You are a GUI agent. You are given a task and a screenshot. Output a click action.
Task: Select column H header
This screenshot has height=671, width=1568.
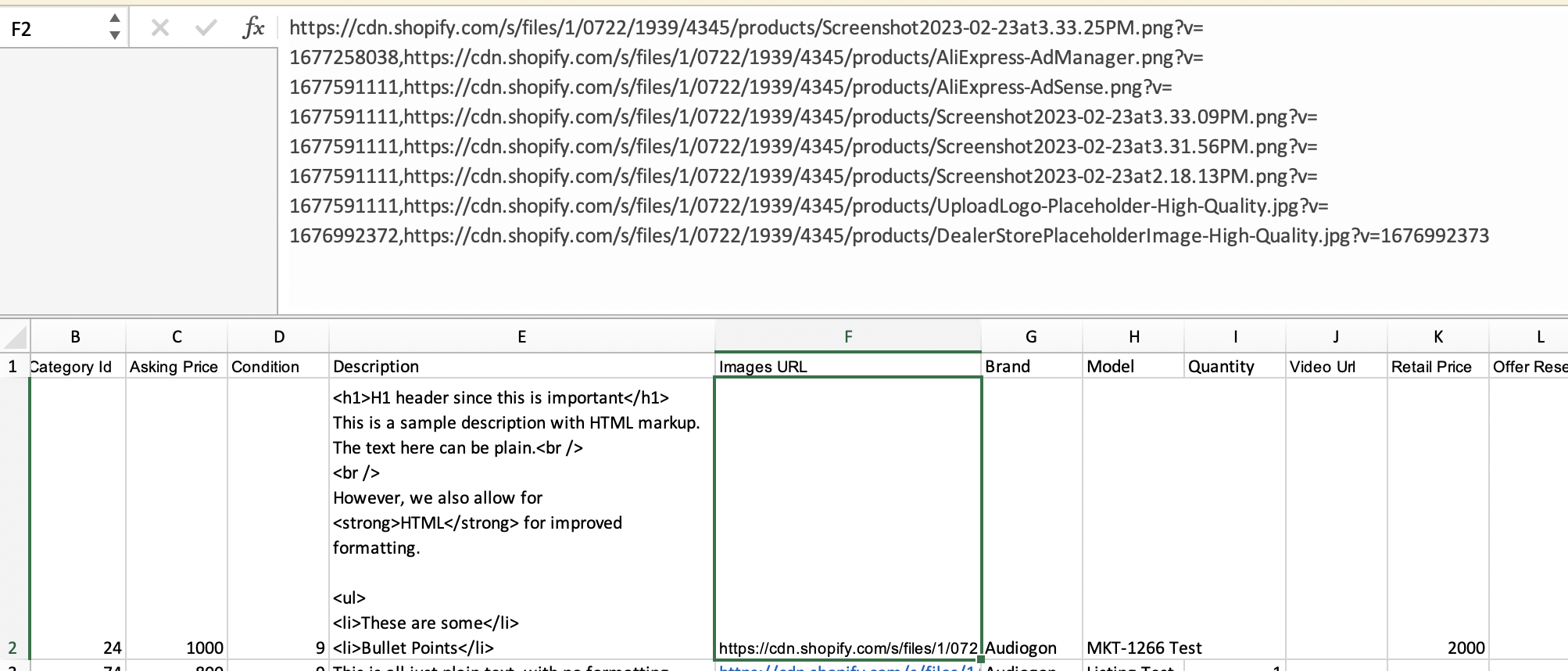(x=1133, y=337)
